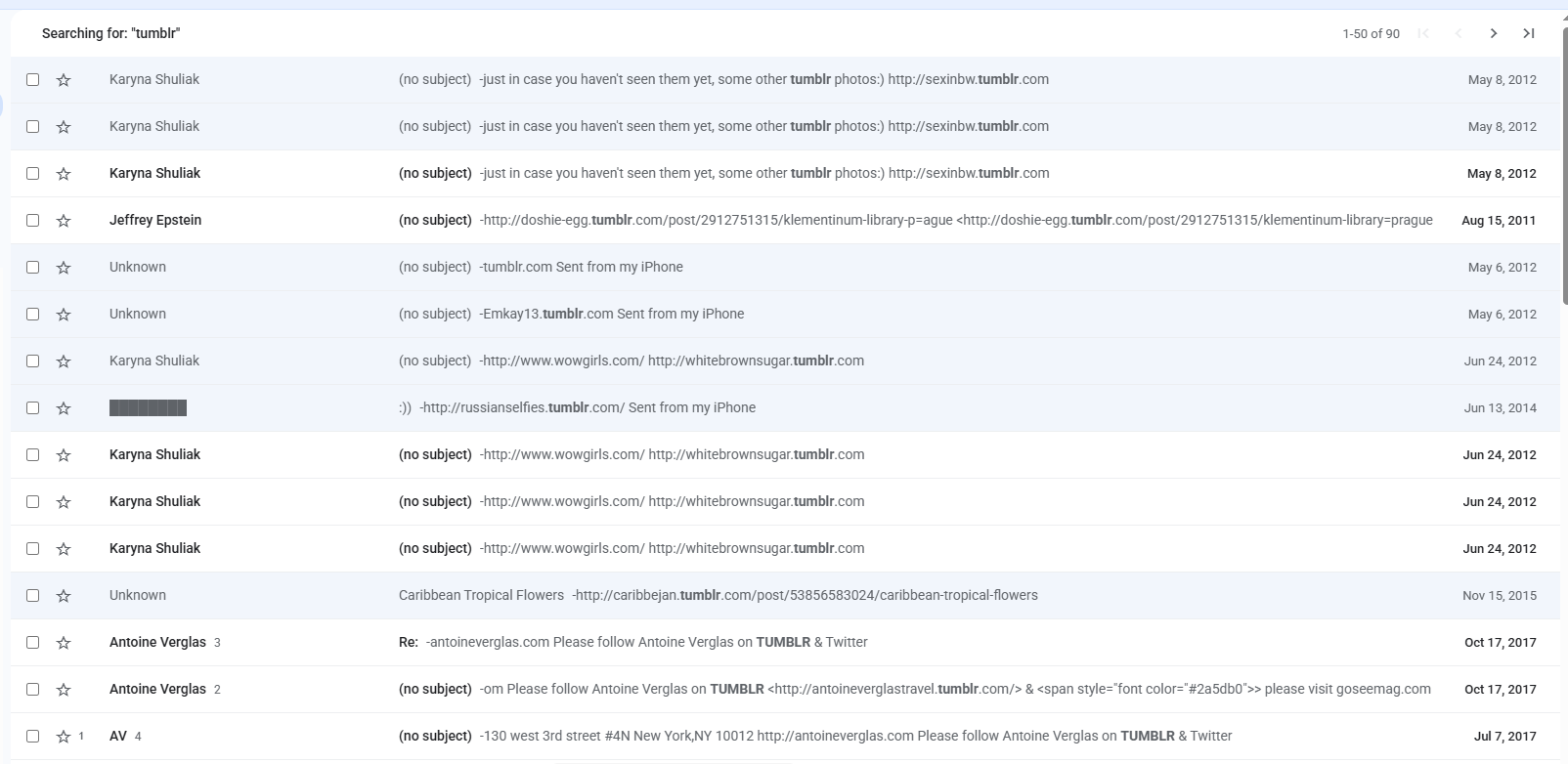Click the '1-50 of 90' result count
1568x764 pixels.
pyautogui.click(x=1371, y=34)
